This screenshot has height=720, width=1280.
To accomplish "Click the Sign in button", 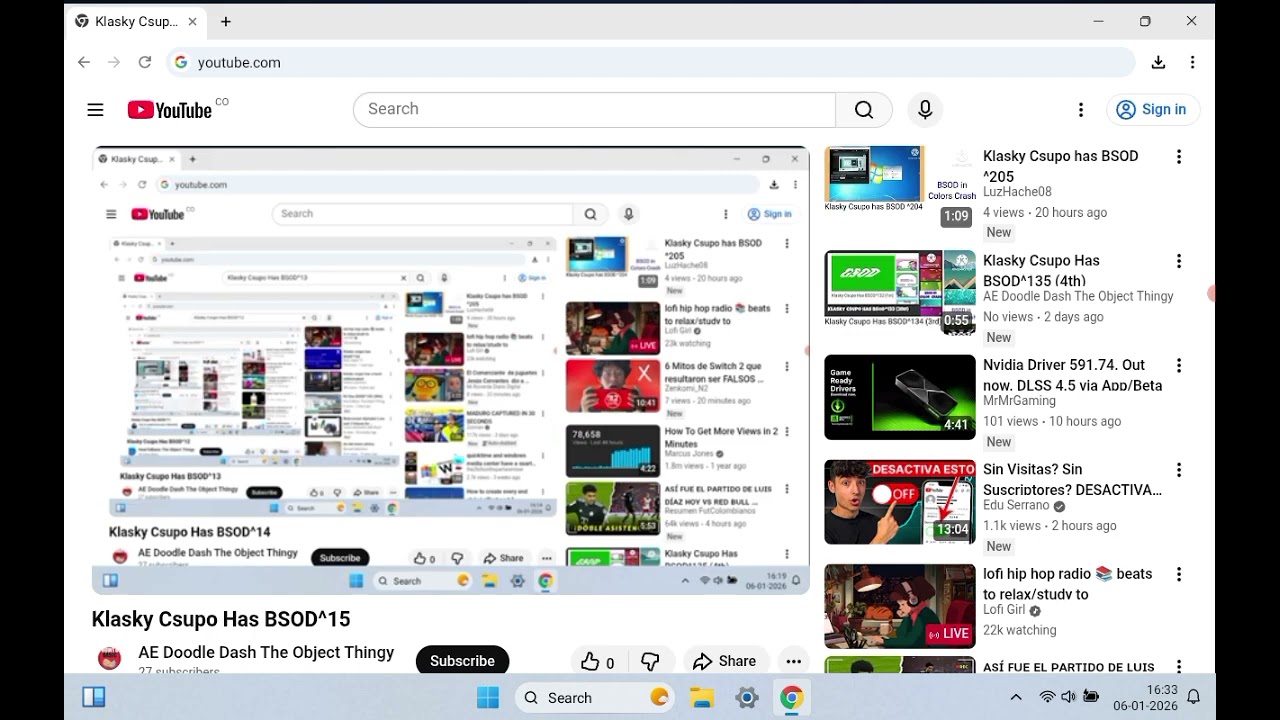I will tap(1153, 110).
